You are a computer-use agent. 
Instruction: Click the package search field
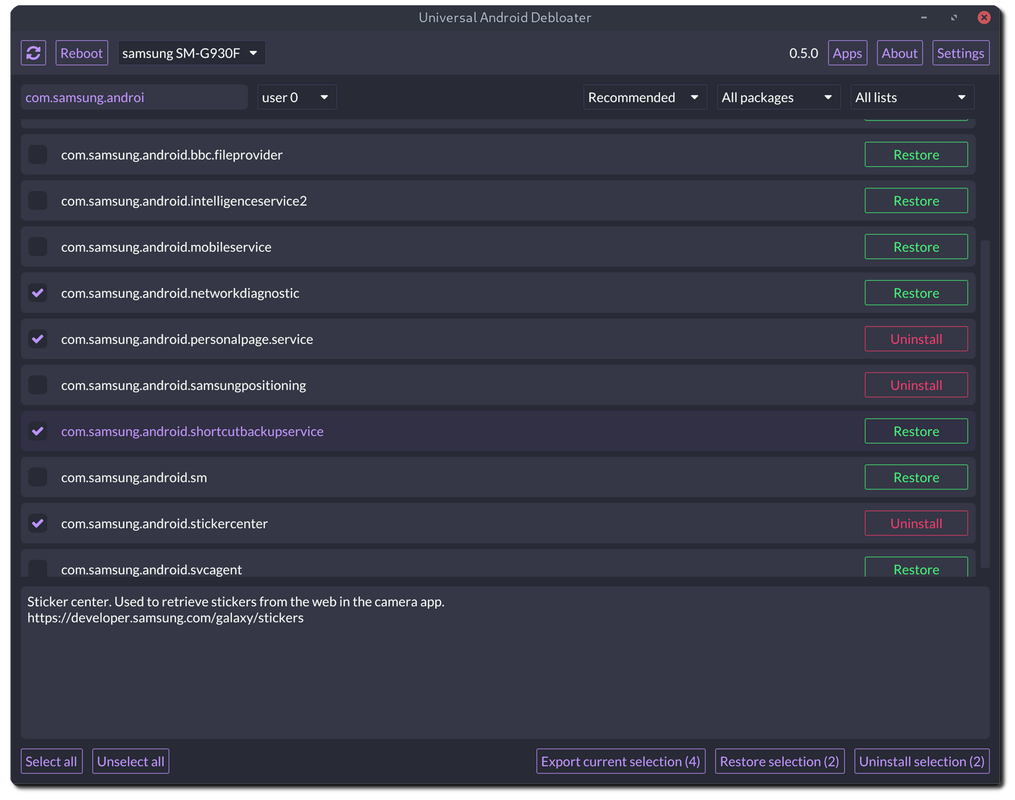click(x=134, y=97)
